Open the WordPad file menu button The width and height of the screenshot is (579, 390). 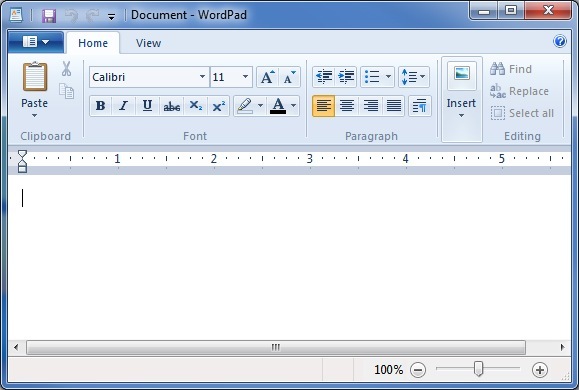coord(36,42)
